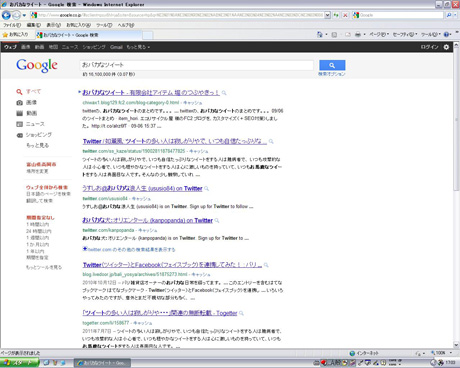This screenshot has width=460, height=368.
Task: Click the red Stop loading icon
Action: (x=345, y=15)
